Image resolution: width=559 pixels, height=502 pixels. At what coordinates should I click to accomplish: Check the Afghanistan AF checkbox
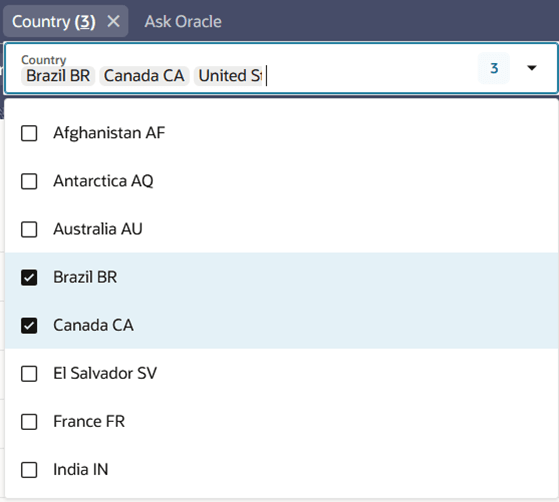click(x=29, y=133)
